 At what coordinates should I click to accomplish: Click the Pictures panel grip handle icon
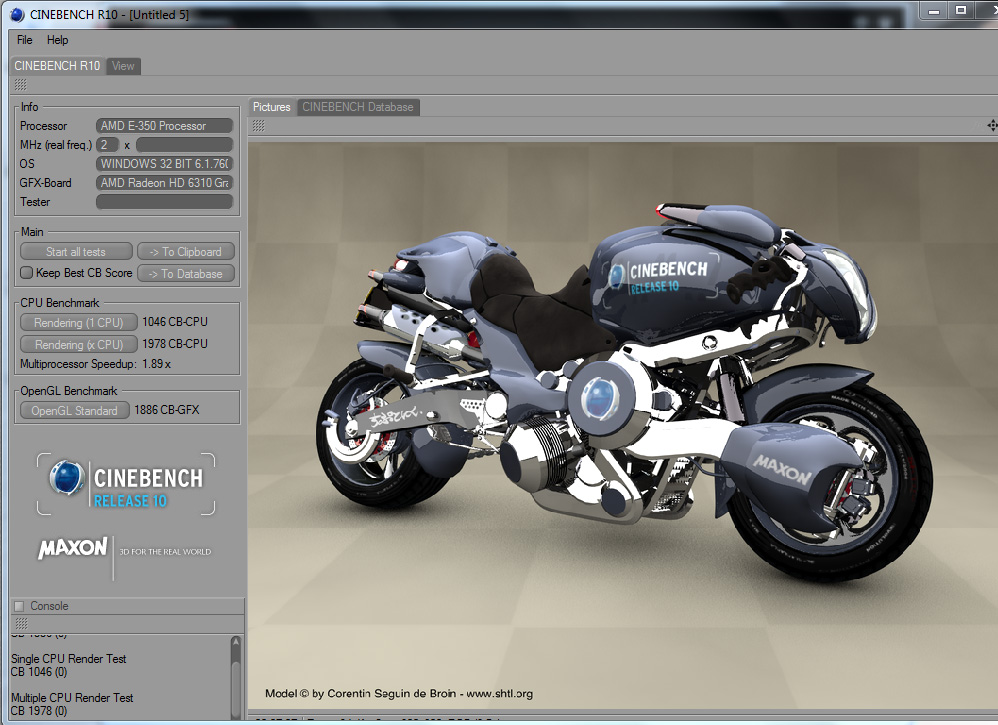[258, 125]
